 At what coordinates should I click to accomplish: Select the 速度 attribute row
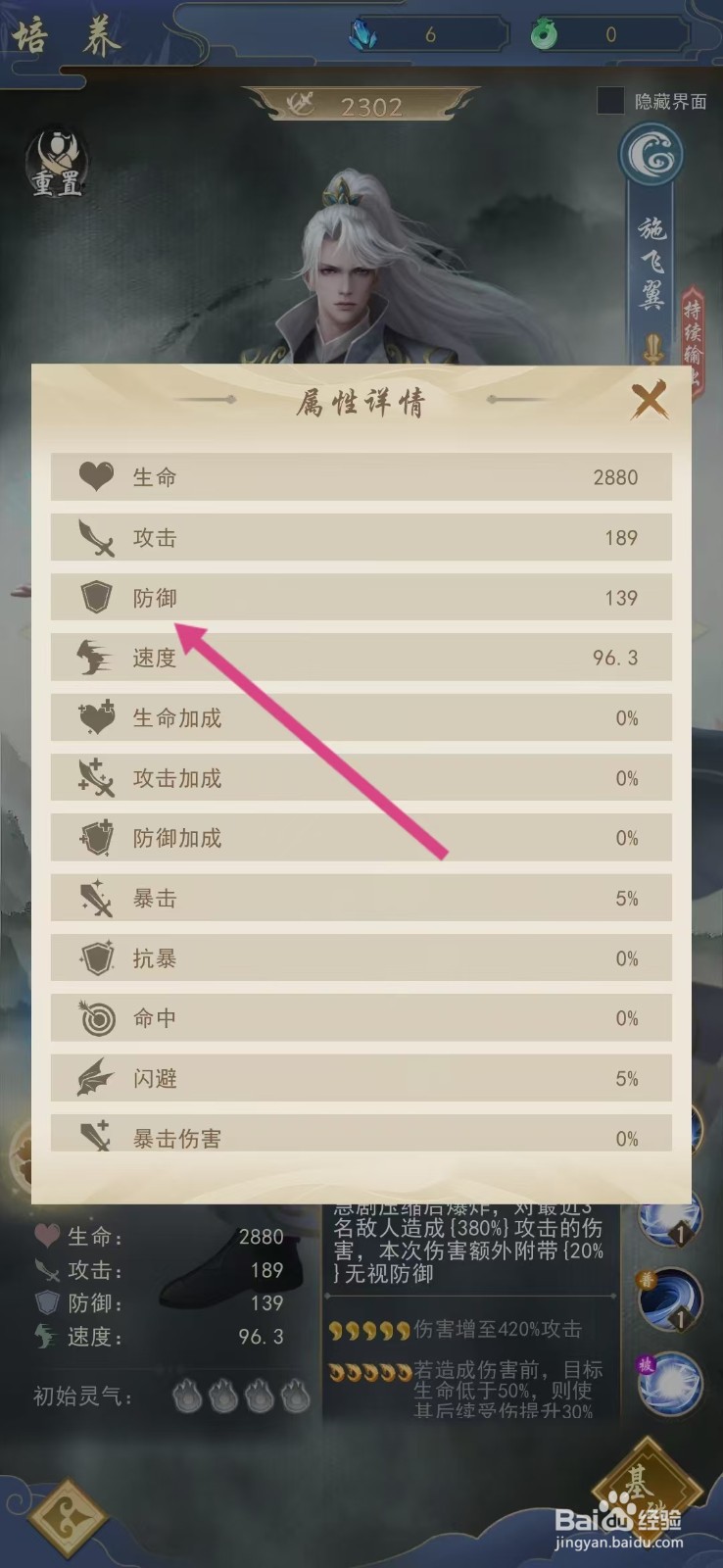point(361,658)
